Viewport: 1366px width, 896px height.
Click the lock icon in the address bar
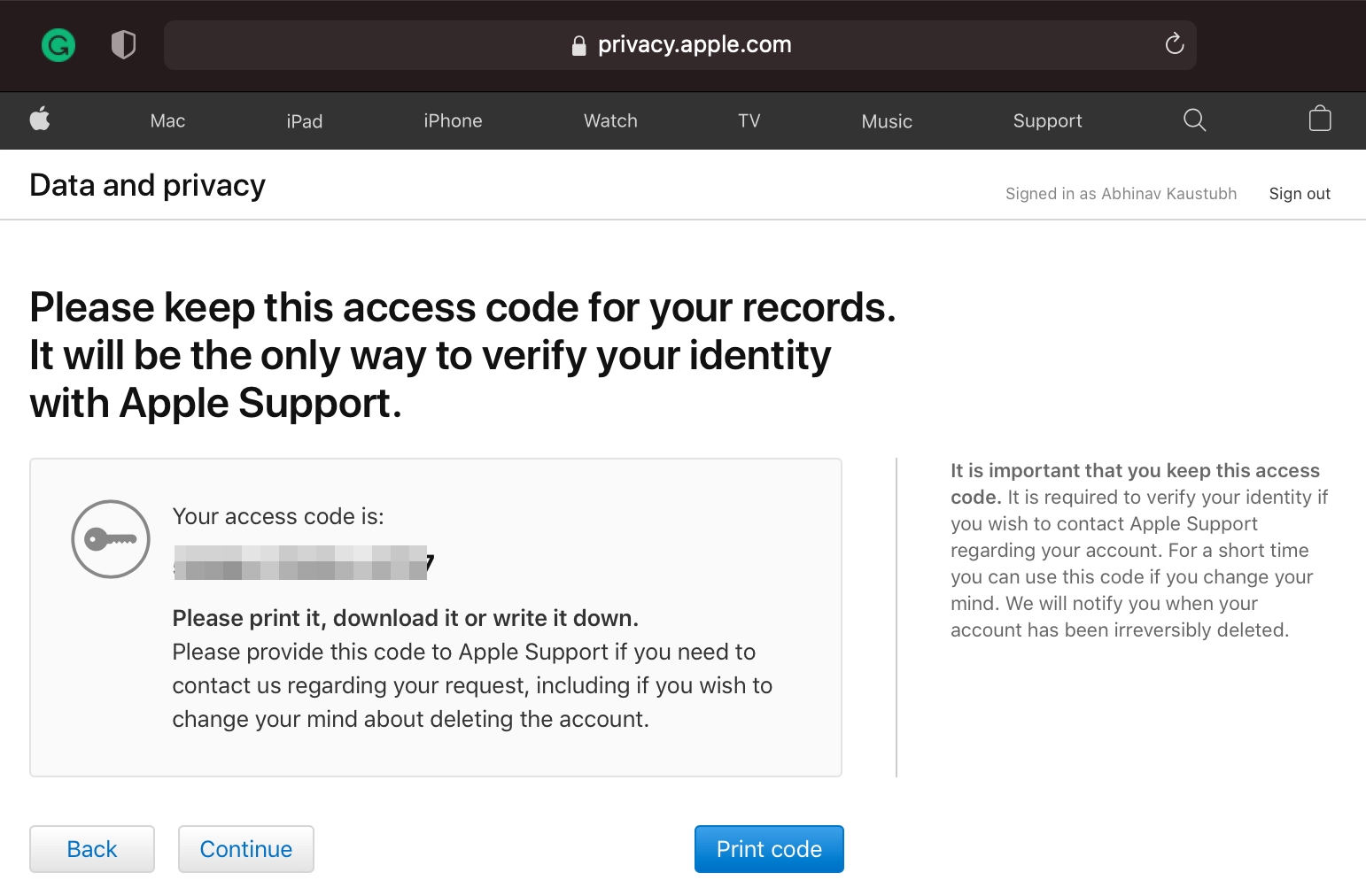578,44
